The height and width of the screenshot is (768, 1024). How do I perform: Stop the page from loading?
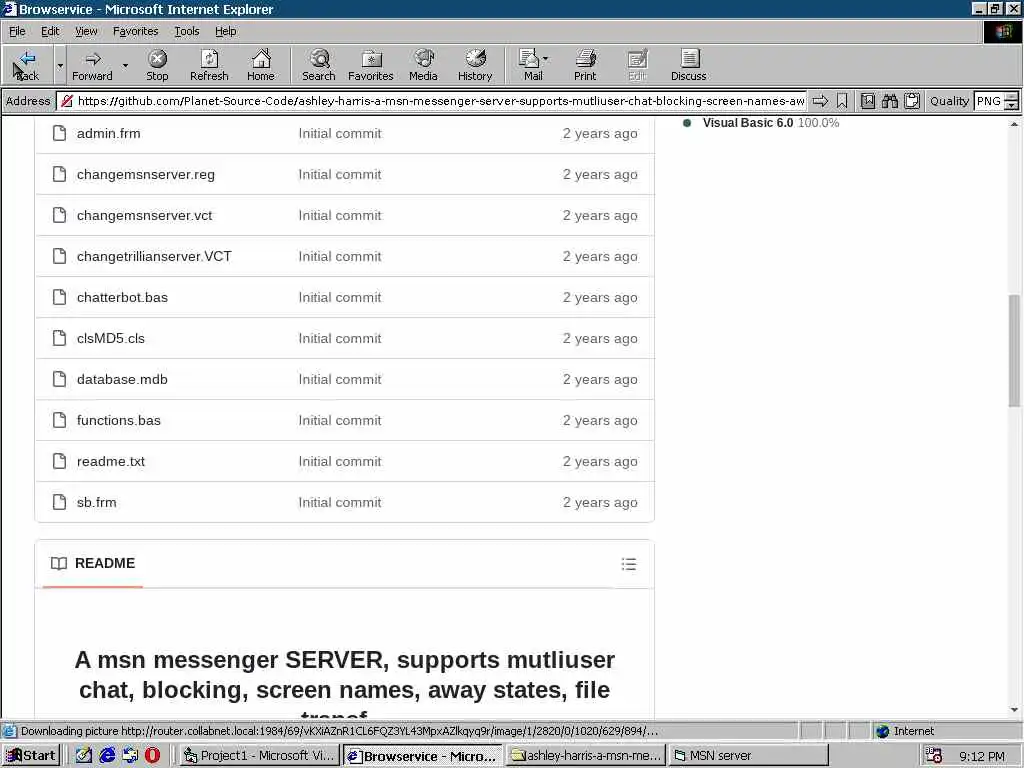[157, 65]
